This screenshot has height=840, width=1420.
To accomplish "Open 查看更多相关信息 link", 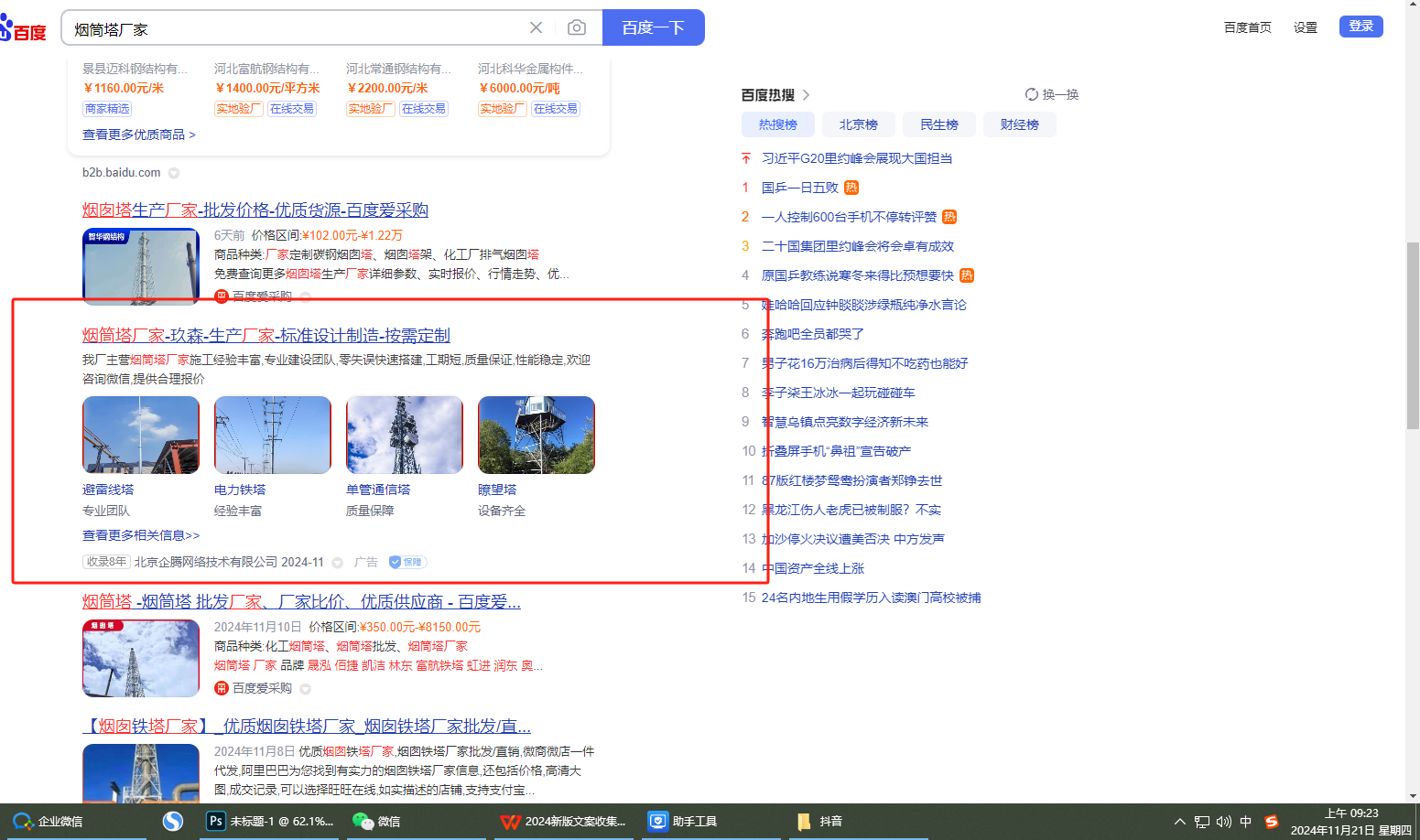I will (x=141, y=535).
